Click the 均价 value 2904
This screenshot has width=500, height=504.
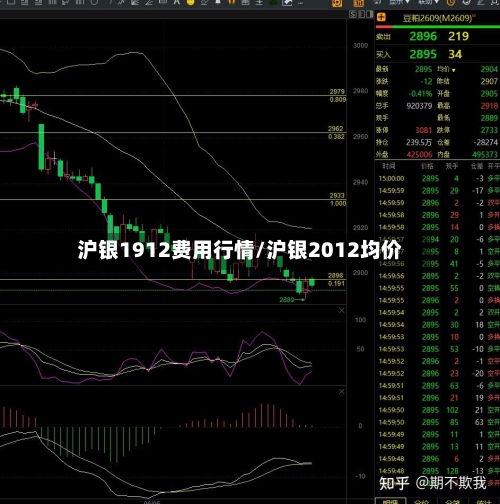pyautogui.click(x=489, y=69)
